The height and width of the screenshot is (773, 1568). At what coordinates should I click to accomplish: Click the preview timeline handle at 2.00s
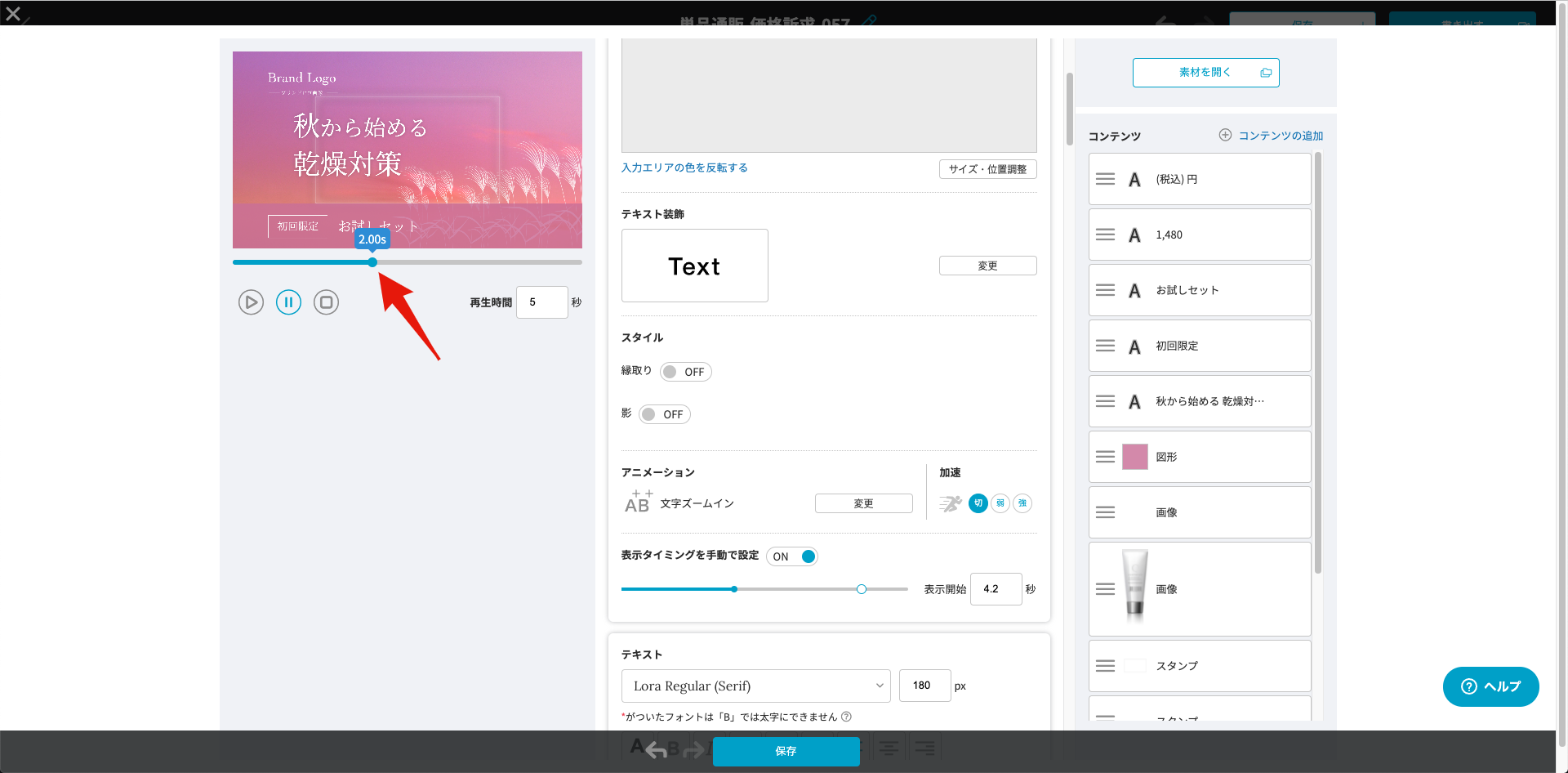pos(372,262)
